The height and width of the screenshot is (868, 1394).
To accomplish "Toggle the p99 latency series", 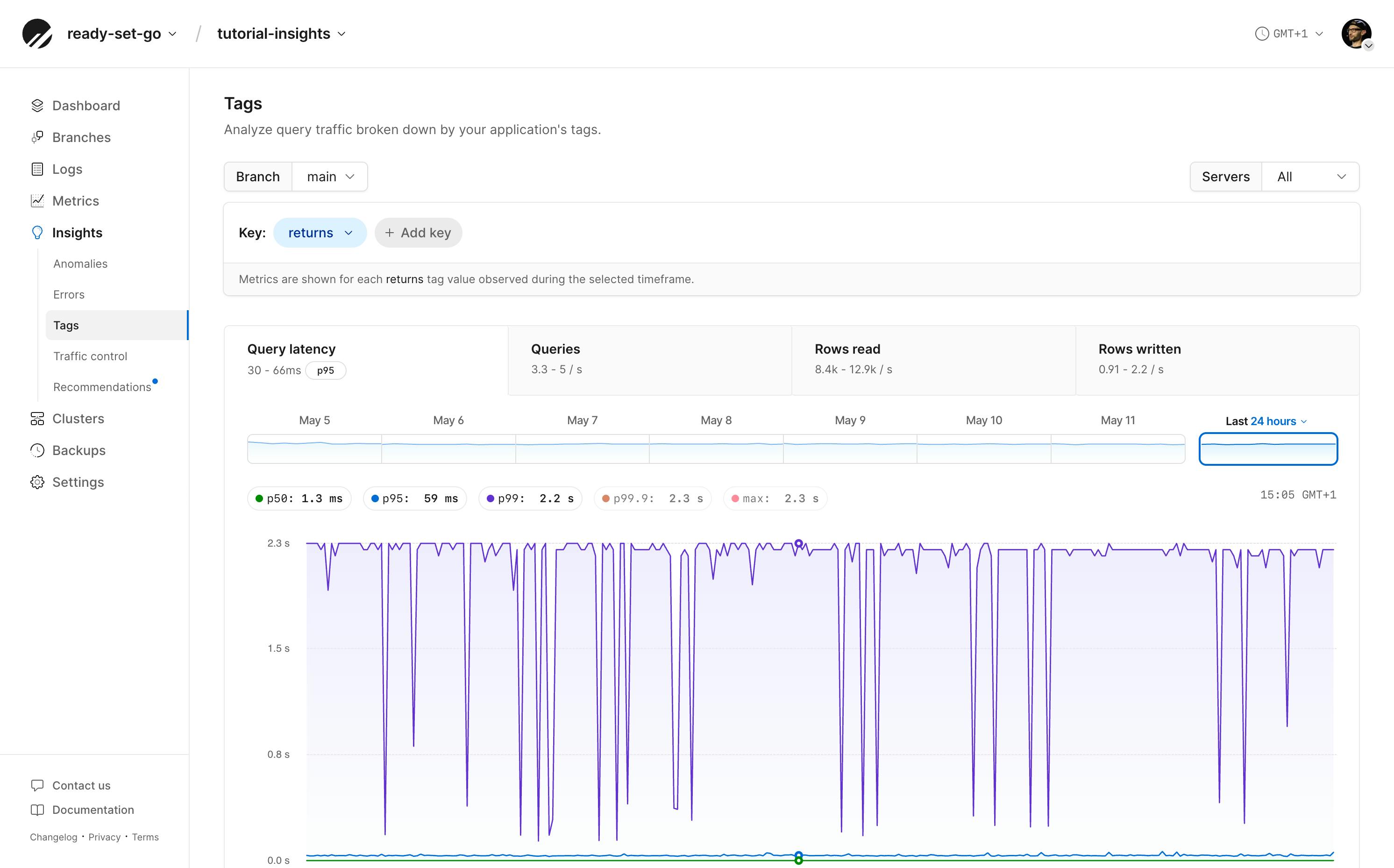I will pyautogui.click(x=530, y=498).
